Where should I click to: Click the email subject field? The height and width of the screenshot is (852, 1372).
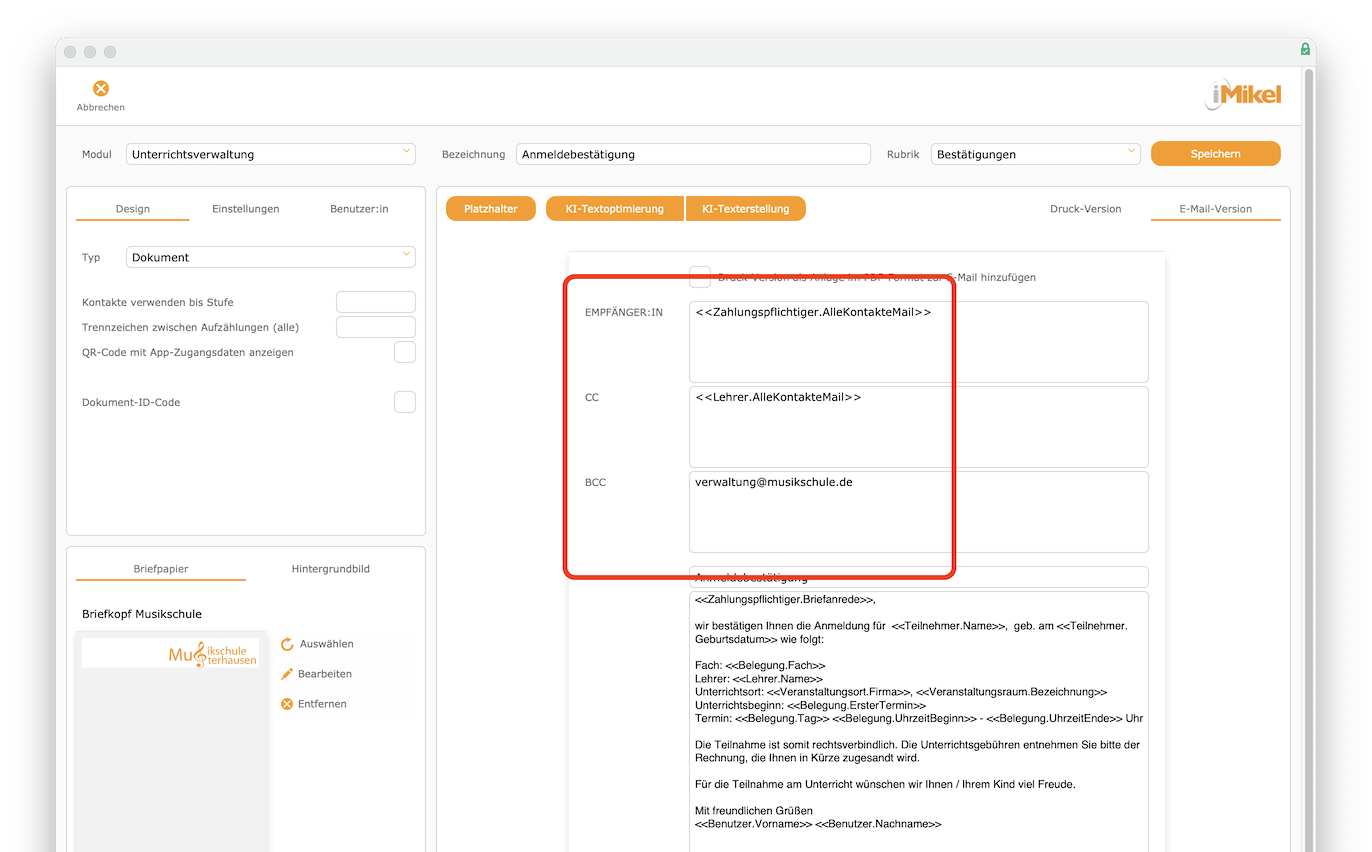coord(919,577)
